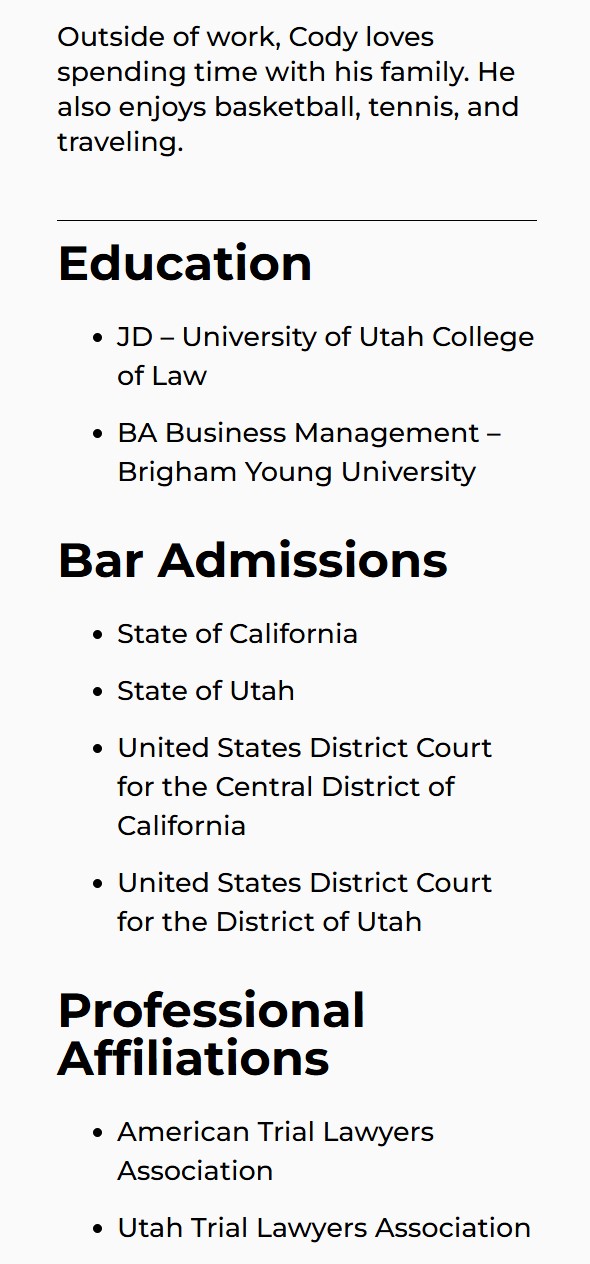Viewport: 590px width, 1264px height.
Task: Click the word 'traveling' in intro text
Action: 120,142
